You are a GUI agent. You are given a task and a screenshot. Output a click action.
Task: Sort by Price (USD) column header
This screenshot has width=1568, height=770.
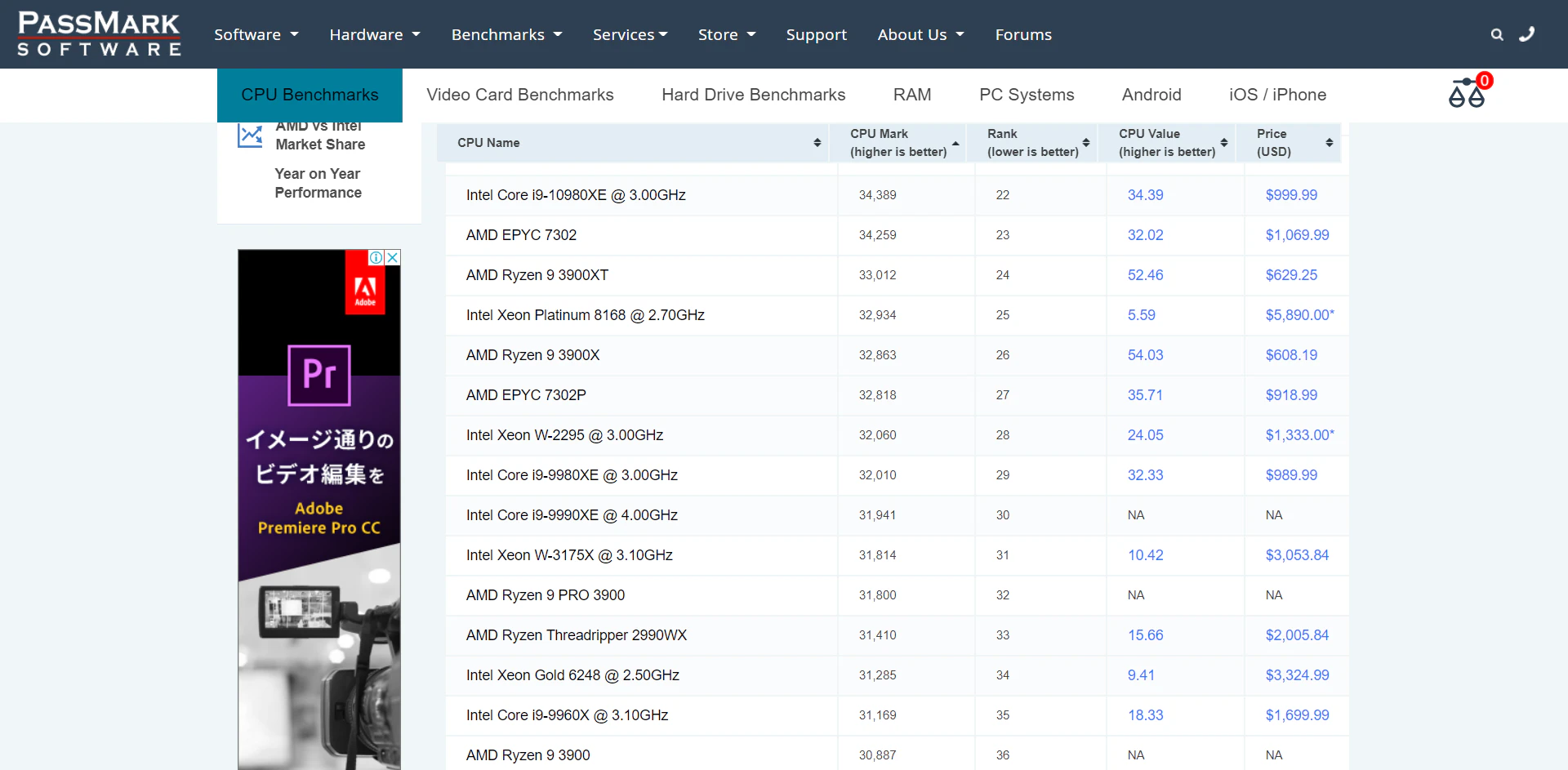coord(1289,143)
